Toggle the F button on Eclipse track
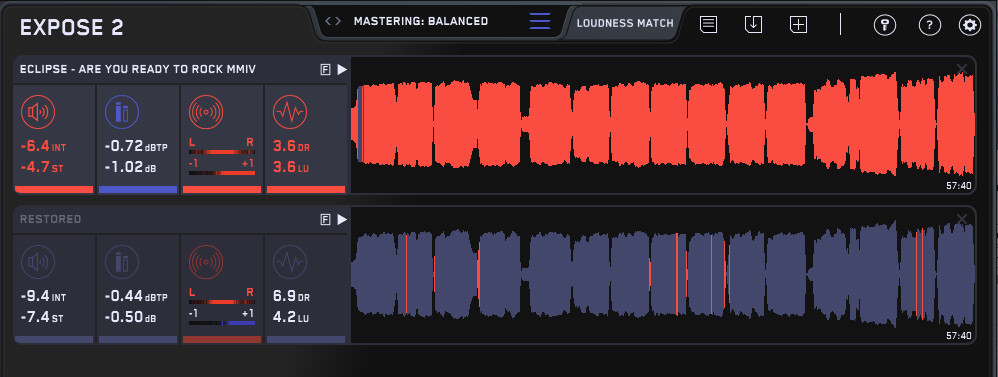This screenshot has width=998, height=377. (x=325, y=69)
